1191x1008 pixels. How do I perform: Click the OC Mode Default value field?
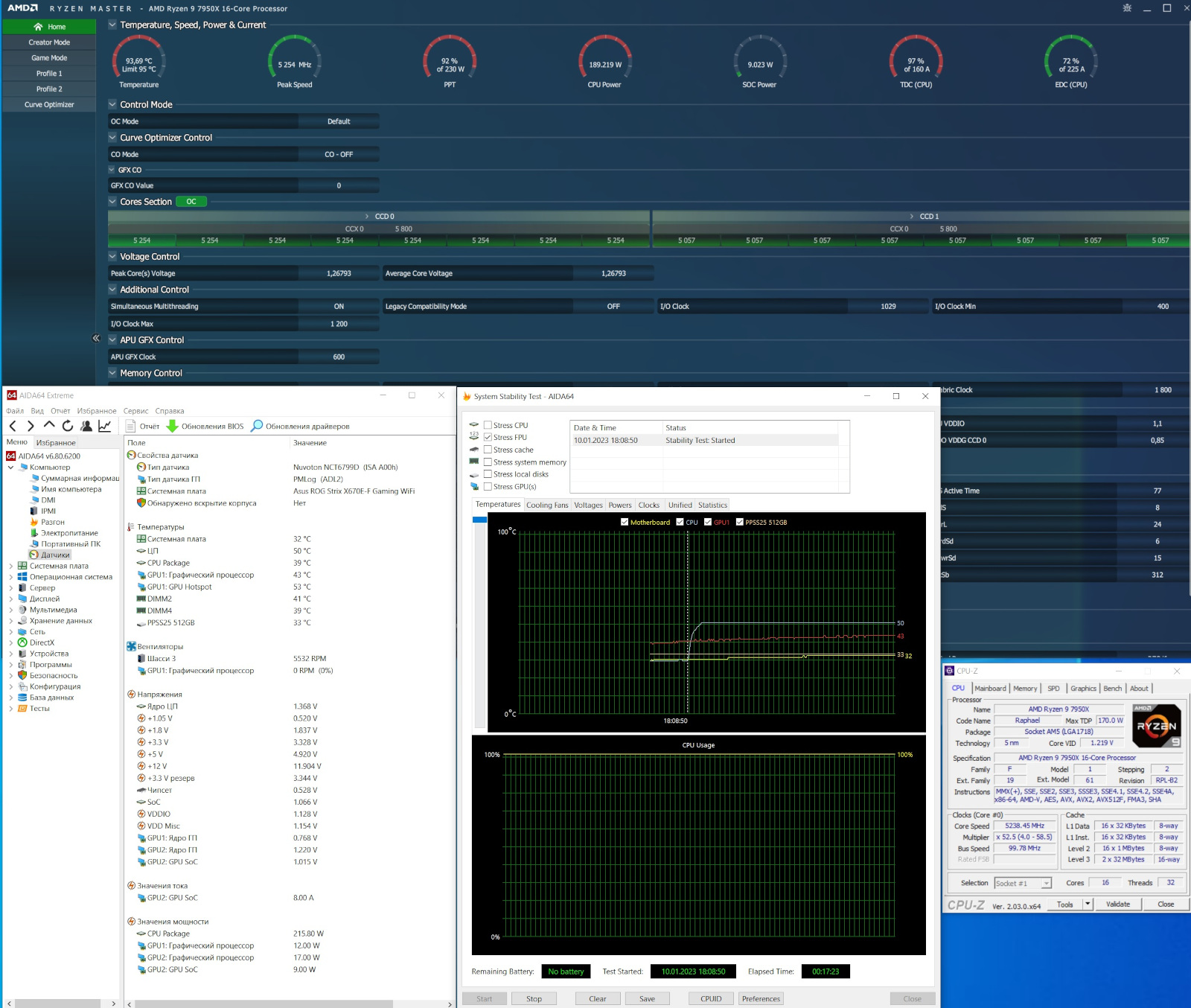tap(339, 121)
